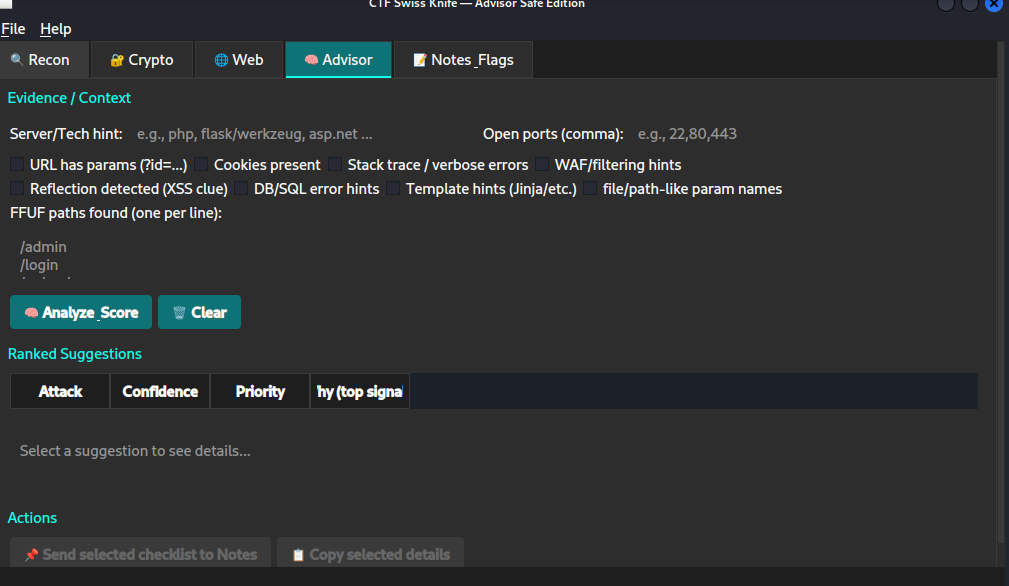Viewport: 1009px width, 586px height.
Task: Switch to the Crypto tab
Action: pyautogui.click(x=142, y=60)
